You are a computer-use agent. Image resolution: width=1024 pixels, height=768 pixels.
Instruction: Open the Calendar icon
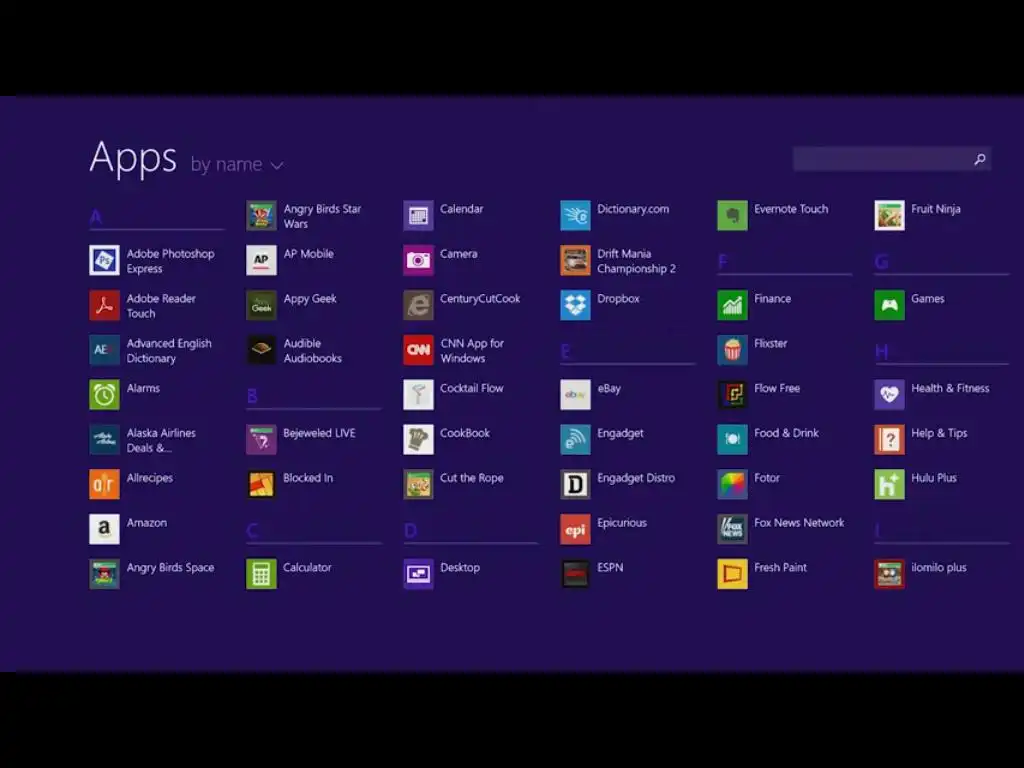pos(419,216)
